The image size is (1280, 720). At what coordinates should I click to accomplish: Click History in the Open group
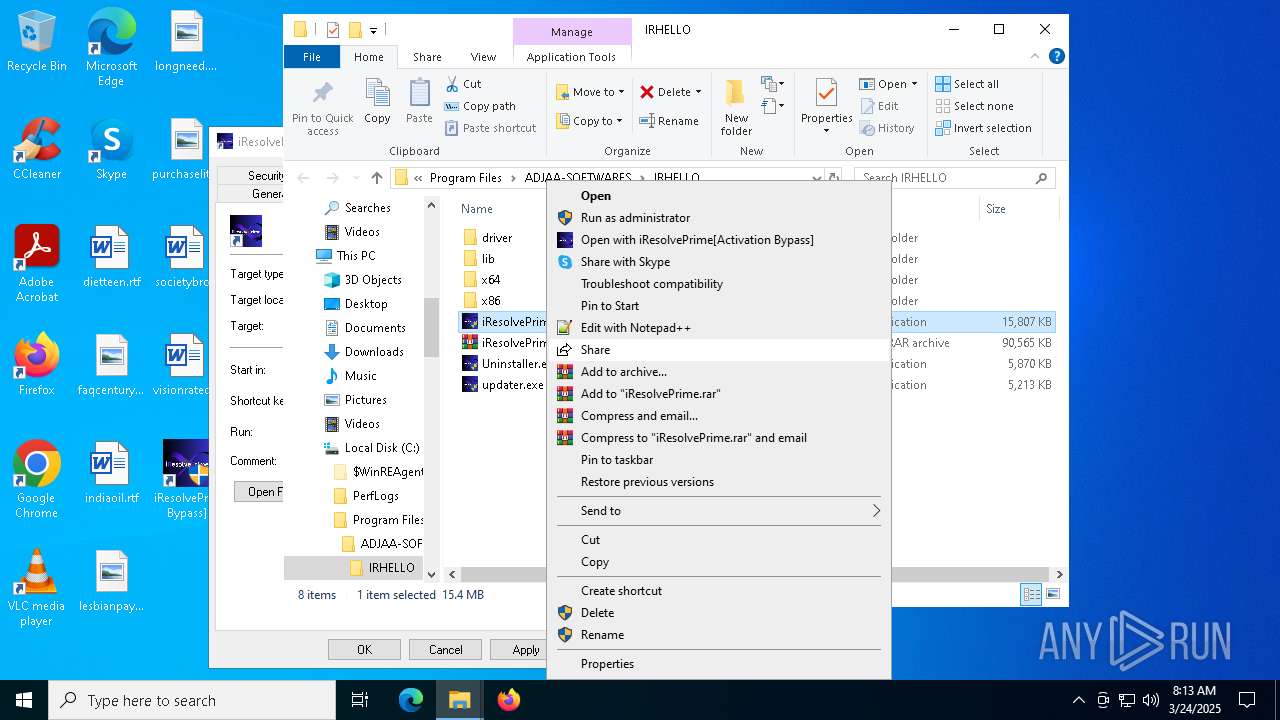click(x=886, y=128)
